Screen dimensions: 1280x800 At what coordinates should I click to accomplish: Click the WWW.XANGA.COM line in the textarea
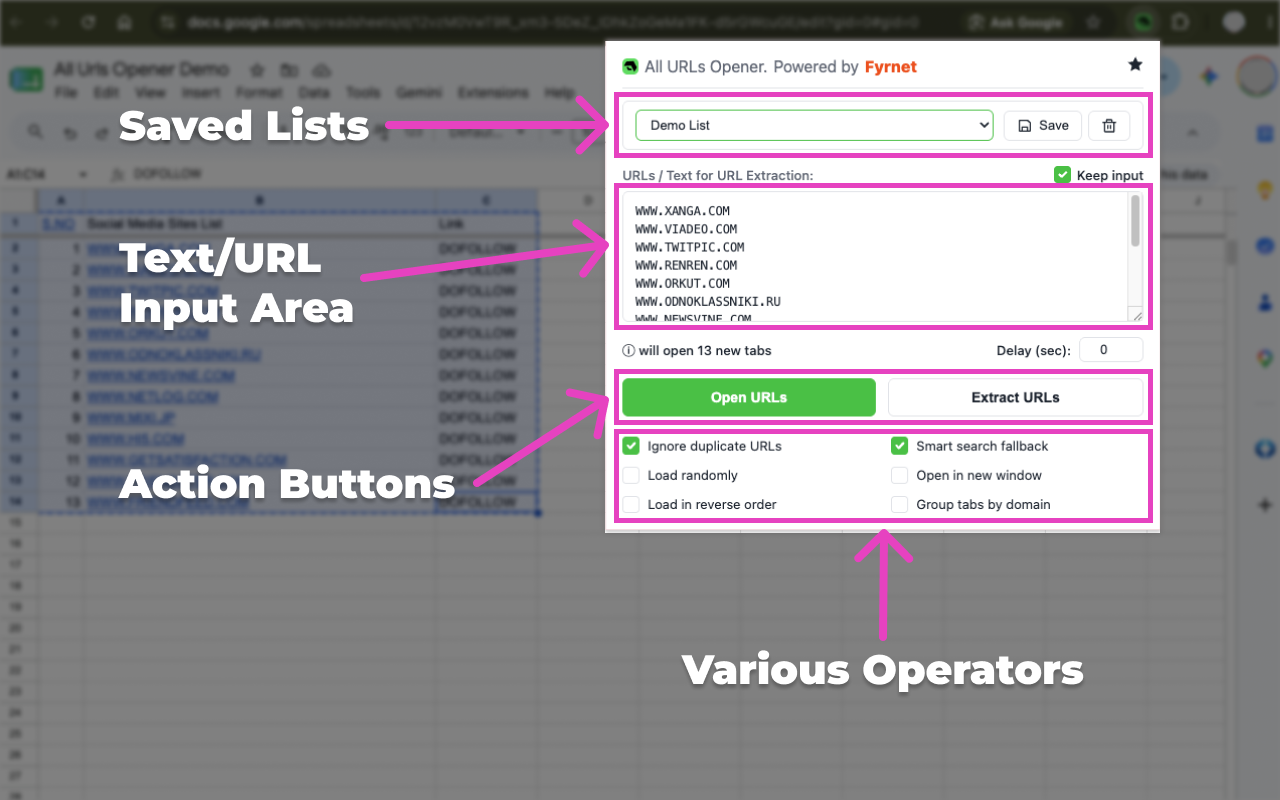point(682,211)
